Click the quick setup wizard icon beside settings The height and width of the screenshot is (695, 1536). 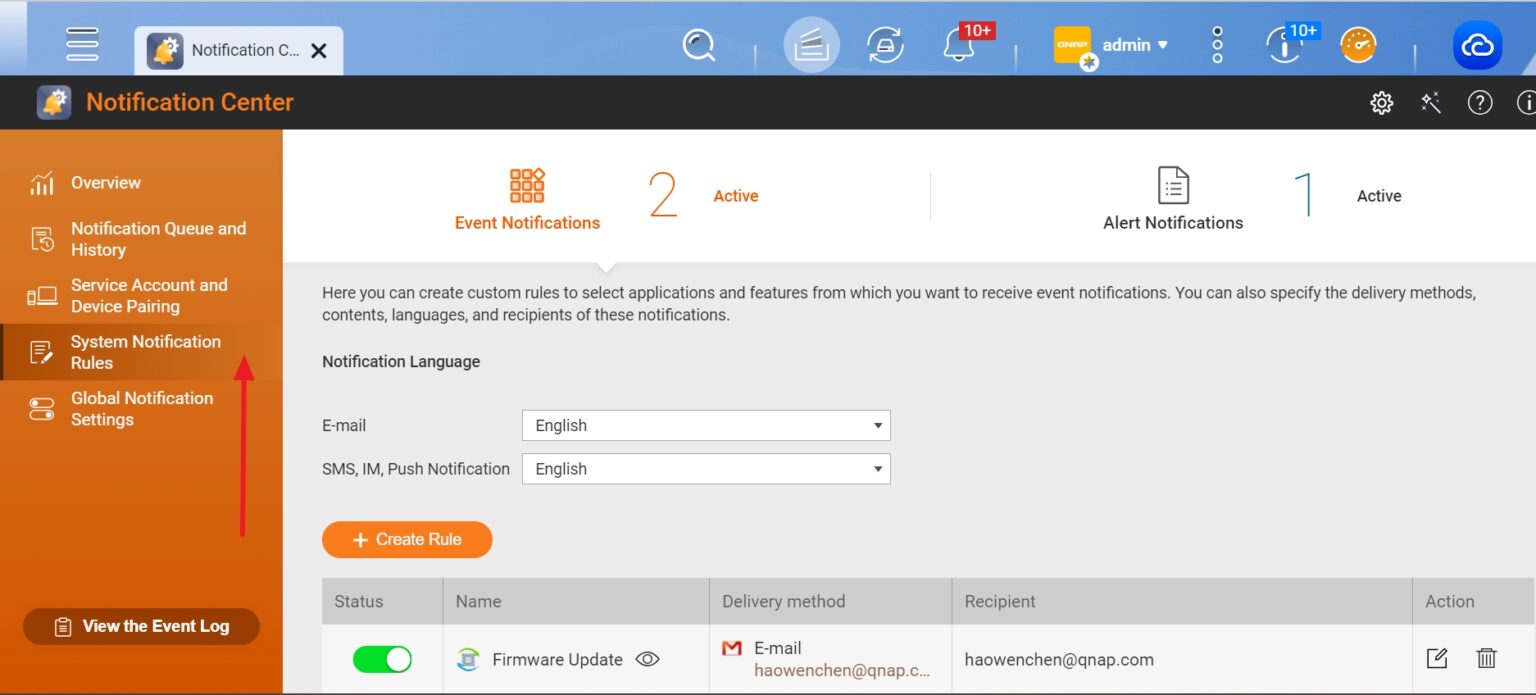point(1430,102)
